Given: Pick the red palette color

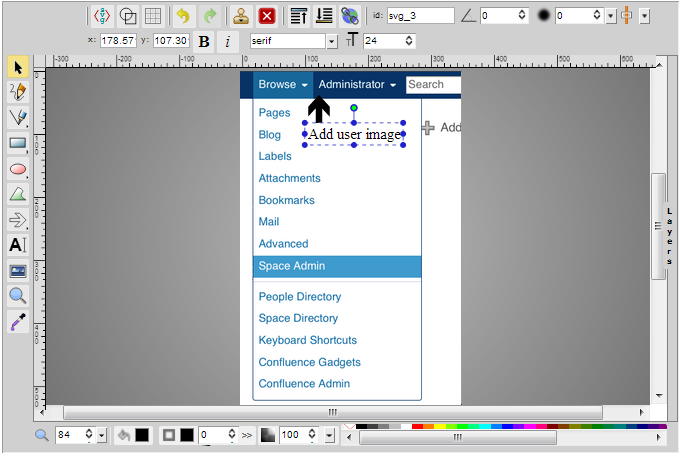Looking at the screenshot, I should point(417,427).
